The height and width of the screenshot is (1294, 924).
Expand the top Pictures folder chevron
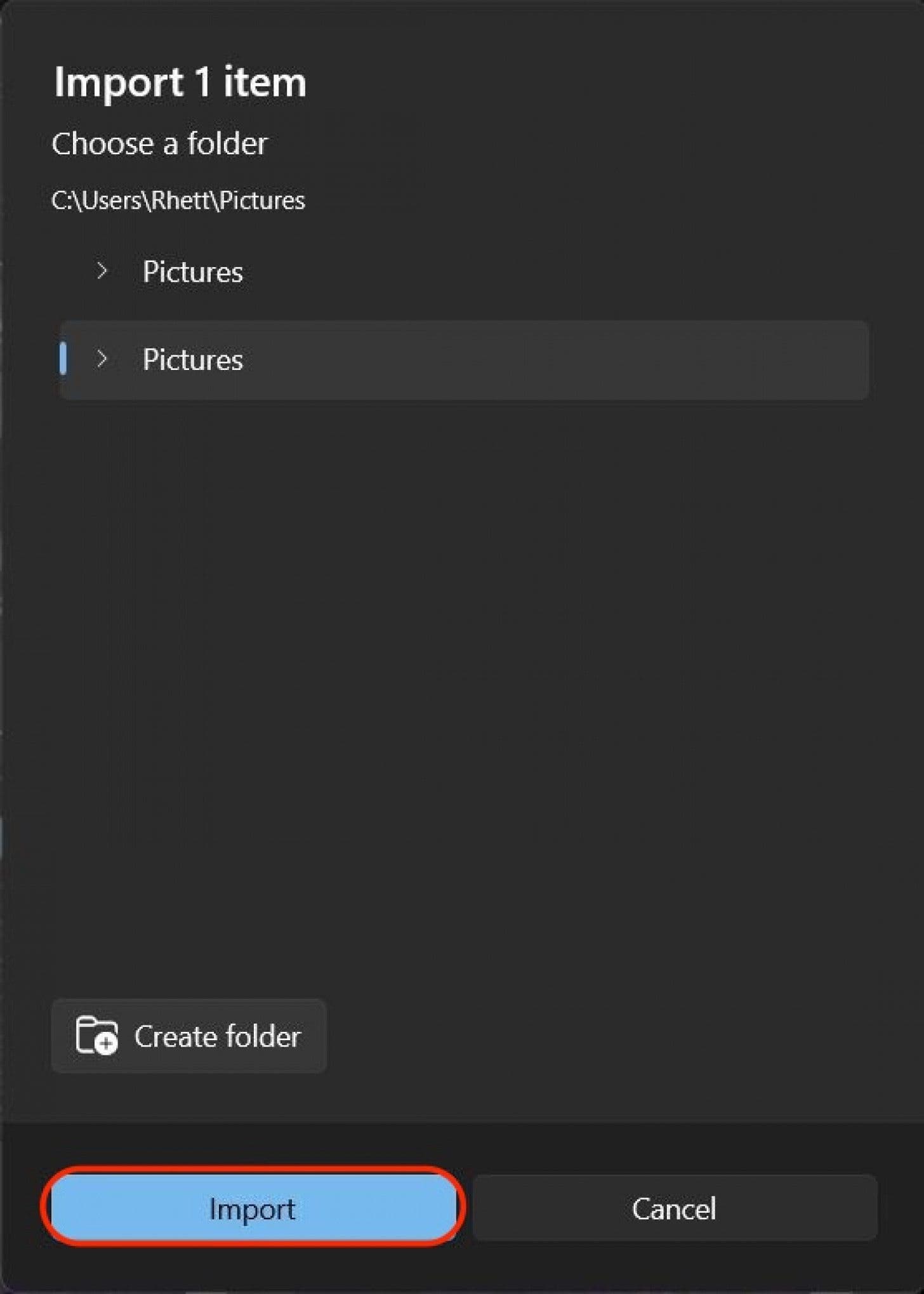[102, 272]
